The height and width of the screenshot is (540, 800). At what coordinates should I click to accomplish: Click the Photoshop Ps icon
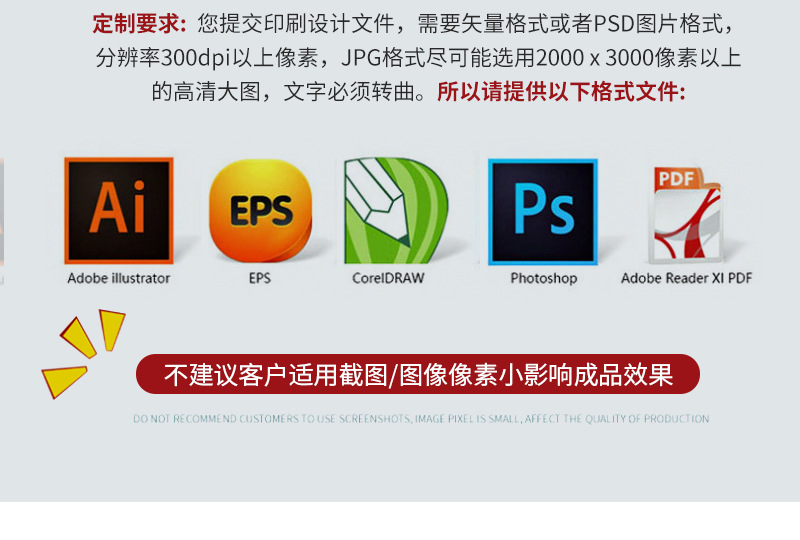pyautogui.click(x=543, y=212)
